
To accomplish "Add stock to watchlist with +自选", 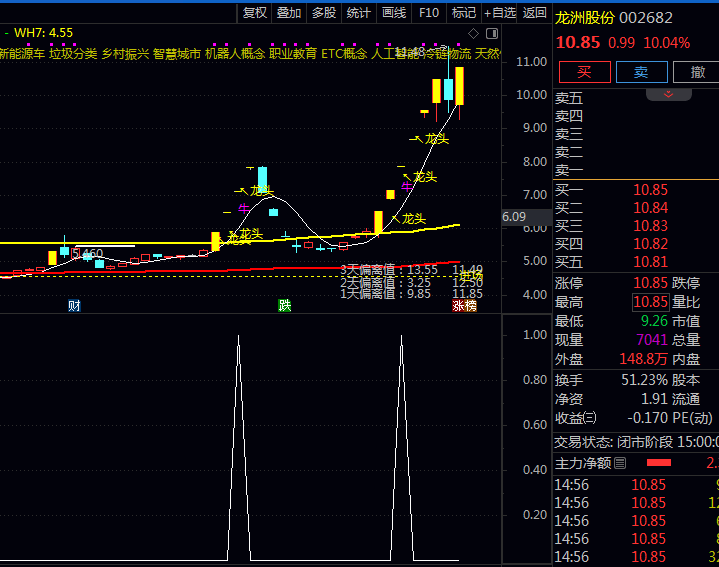I will 499,13.
